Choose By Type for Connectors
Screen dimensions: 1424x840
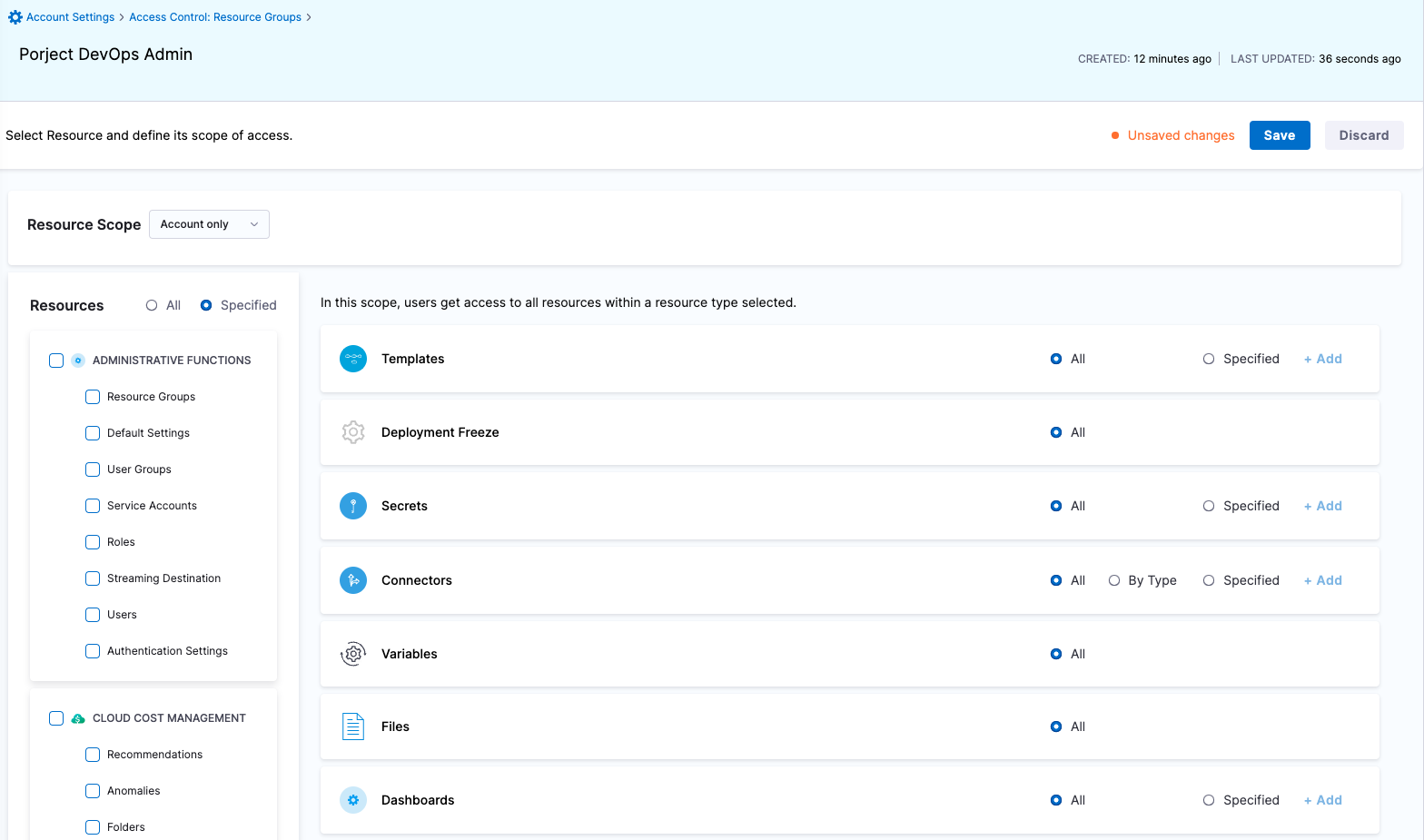click(1114, 580)
